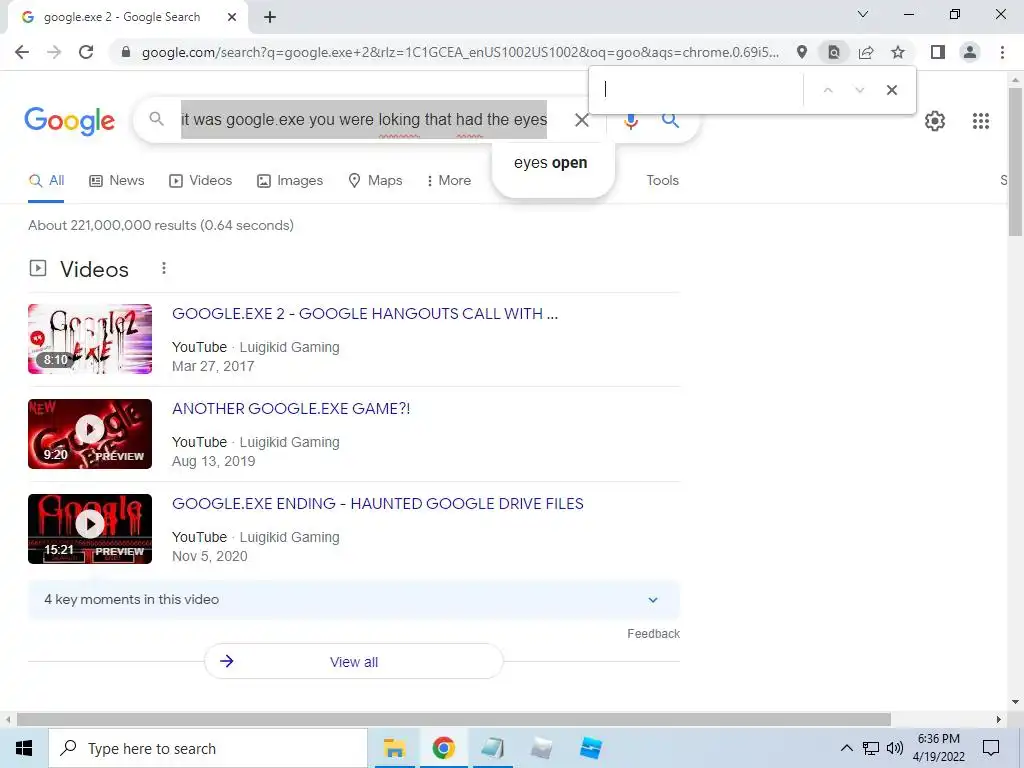Switch to the Videos tab
Viewport: 1024px width, 768px height.
[200, 180]
